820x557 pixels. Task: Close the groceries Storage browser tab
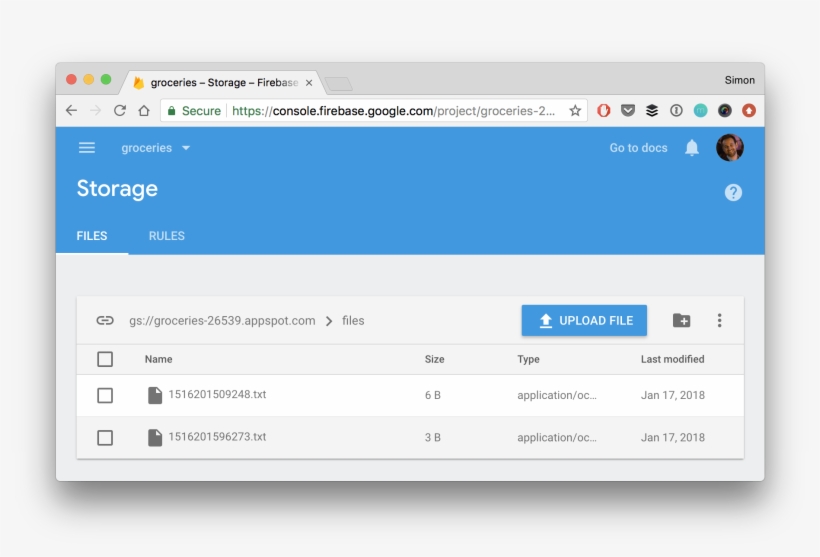pos(309,83)
